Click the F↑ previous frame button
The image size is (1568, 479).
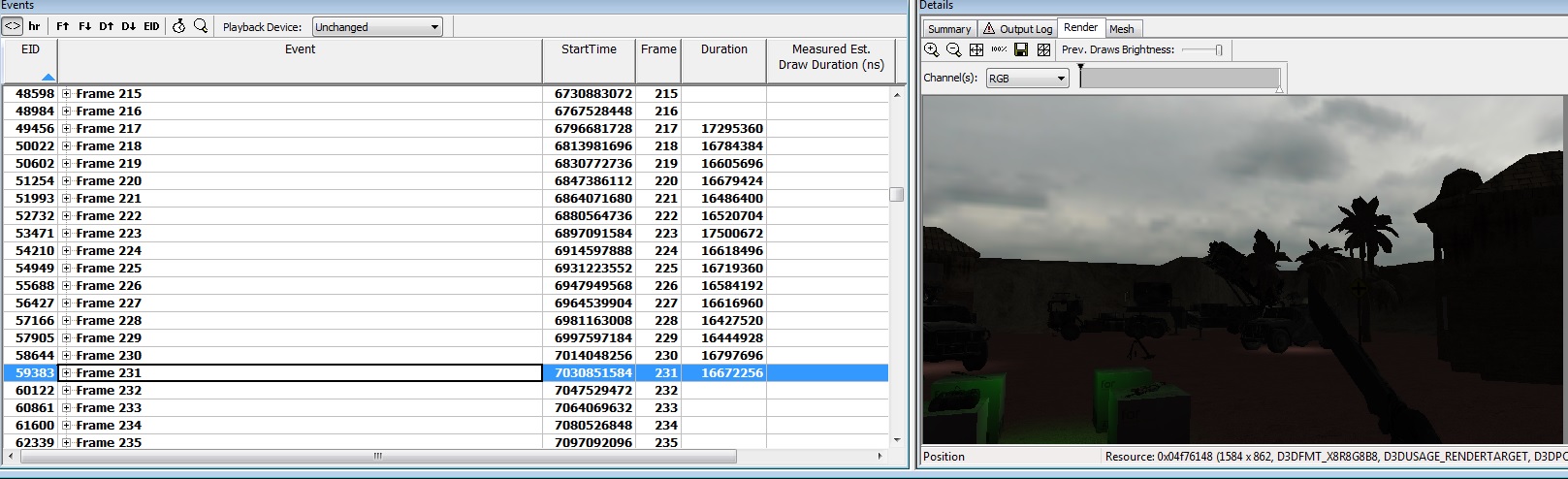[x=63, y=26]
